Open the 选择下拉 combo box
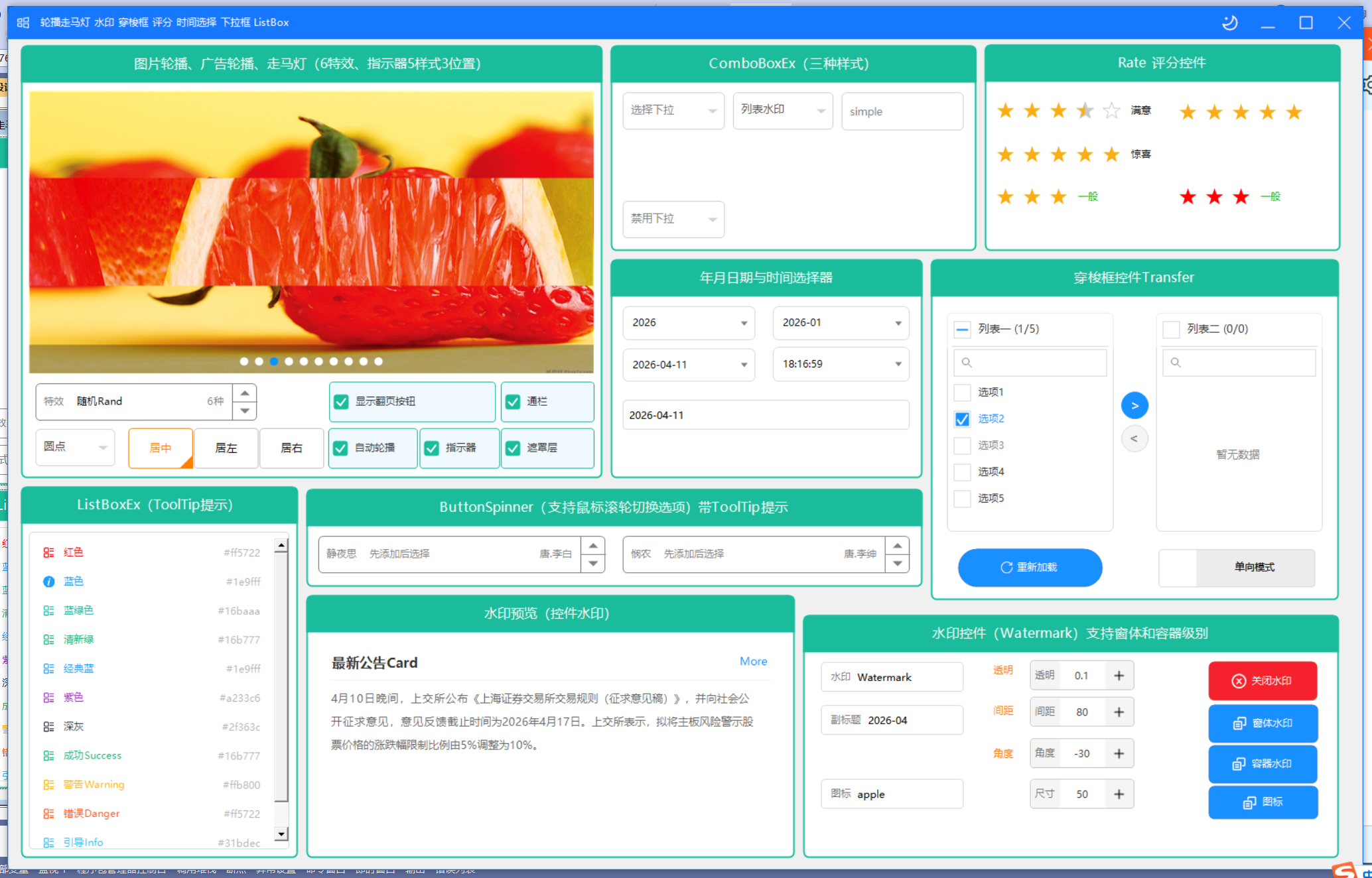The height and width of the screenshot is (878, 1372). coord(673,110)
